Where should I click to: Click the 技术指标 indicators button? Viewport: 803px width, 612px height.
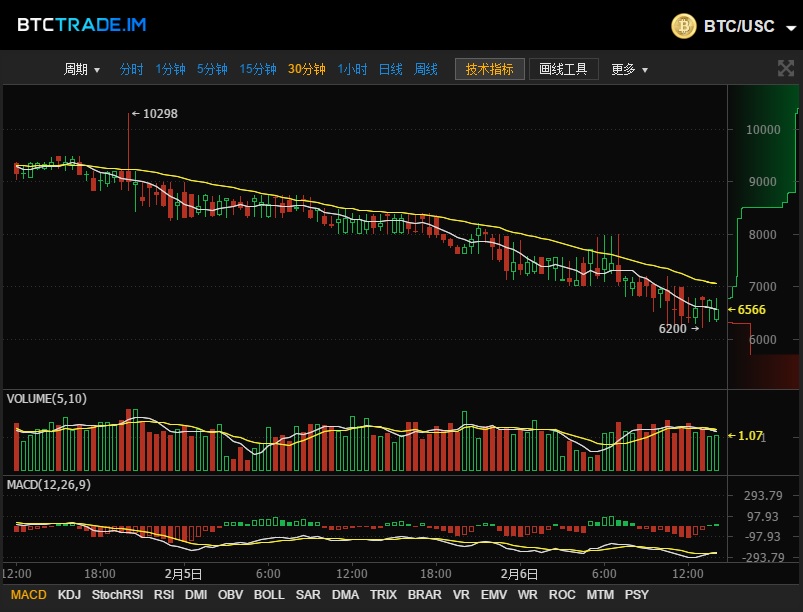point(489,69)
